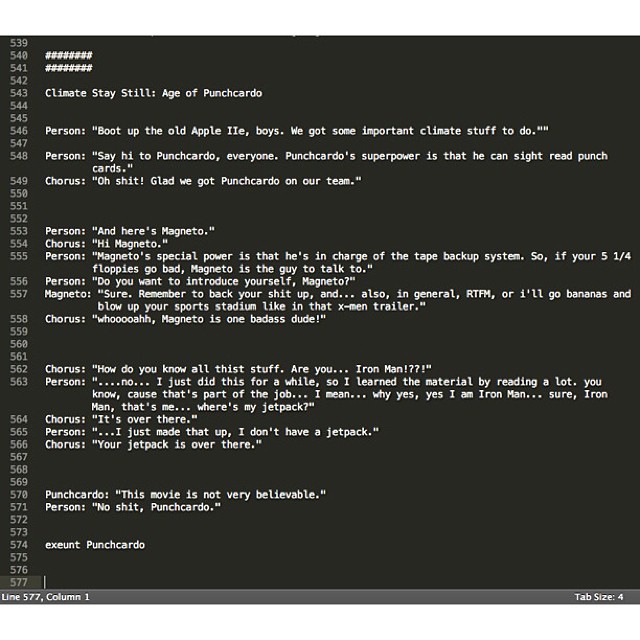Click line number 574 in the gutter
The image size is (640, 640).
pos(19,545)
